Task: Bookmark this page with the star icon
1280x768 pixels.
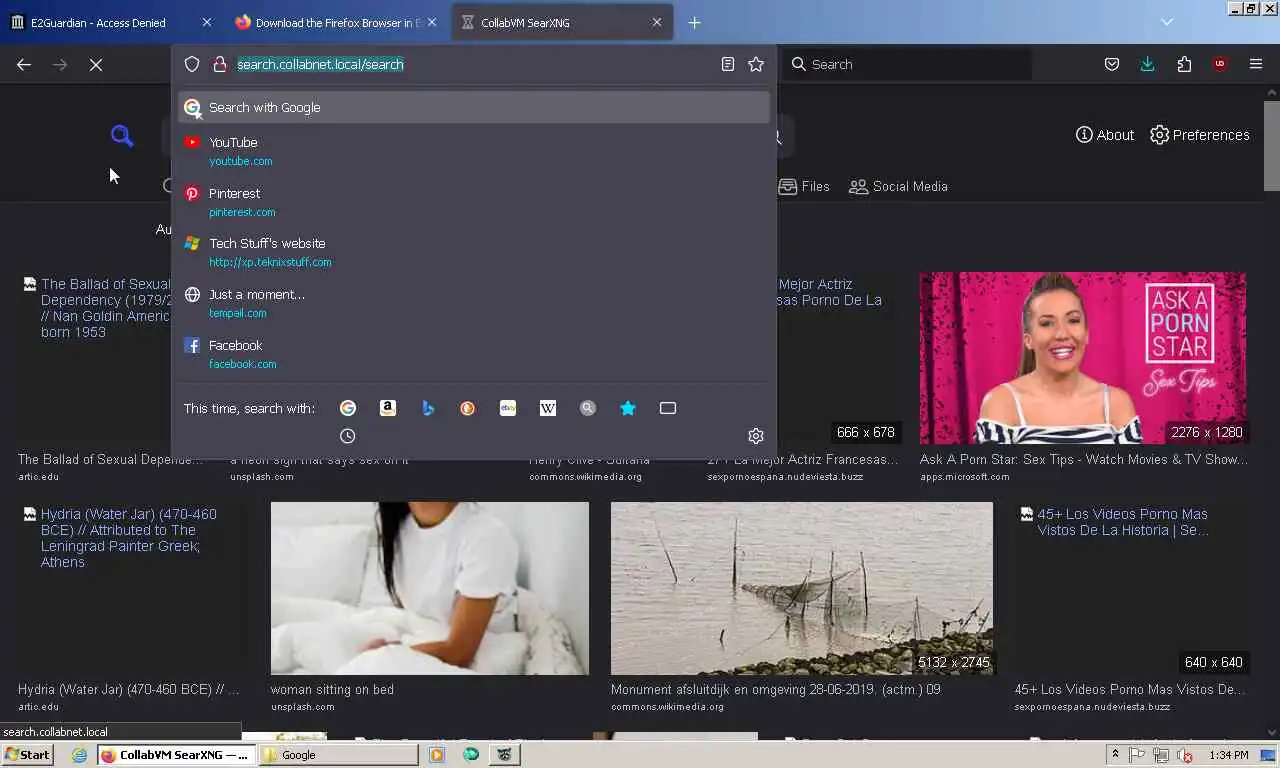Action: (x=756, y=64)
